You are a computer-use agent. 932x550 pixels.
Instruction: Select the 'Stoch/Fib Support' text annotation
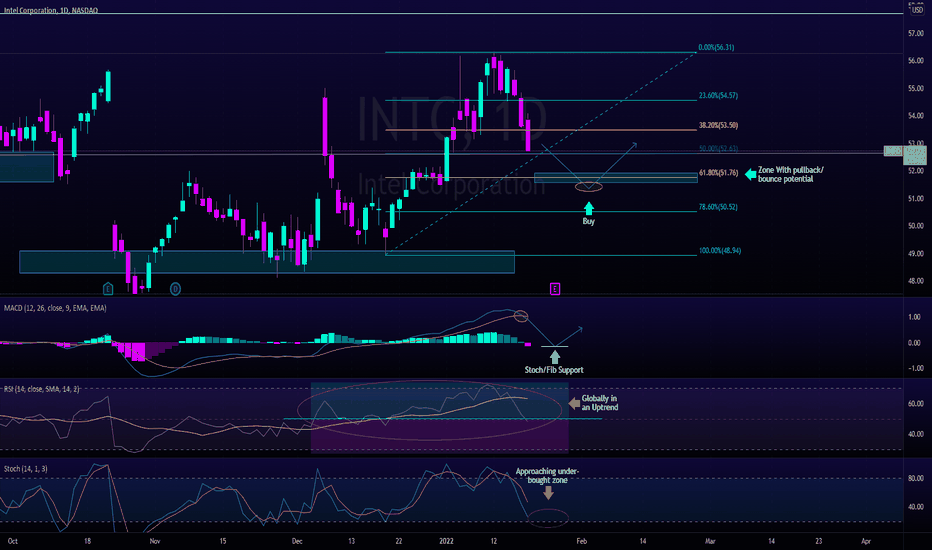pyautogui.click(x=554, y=370)
